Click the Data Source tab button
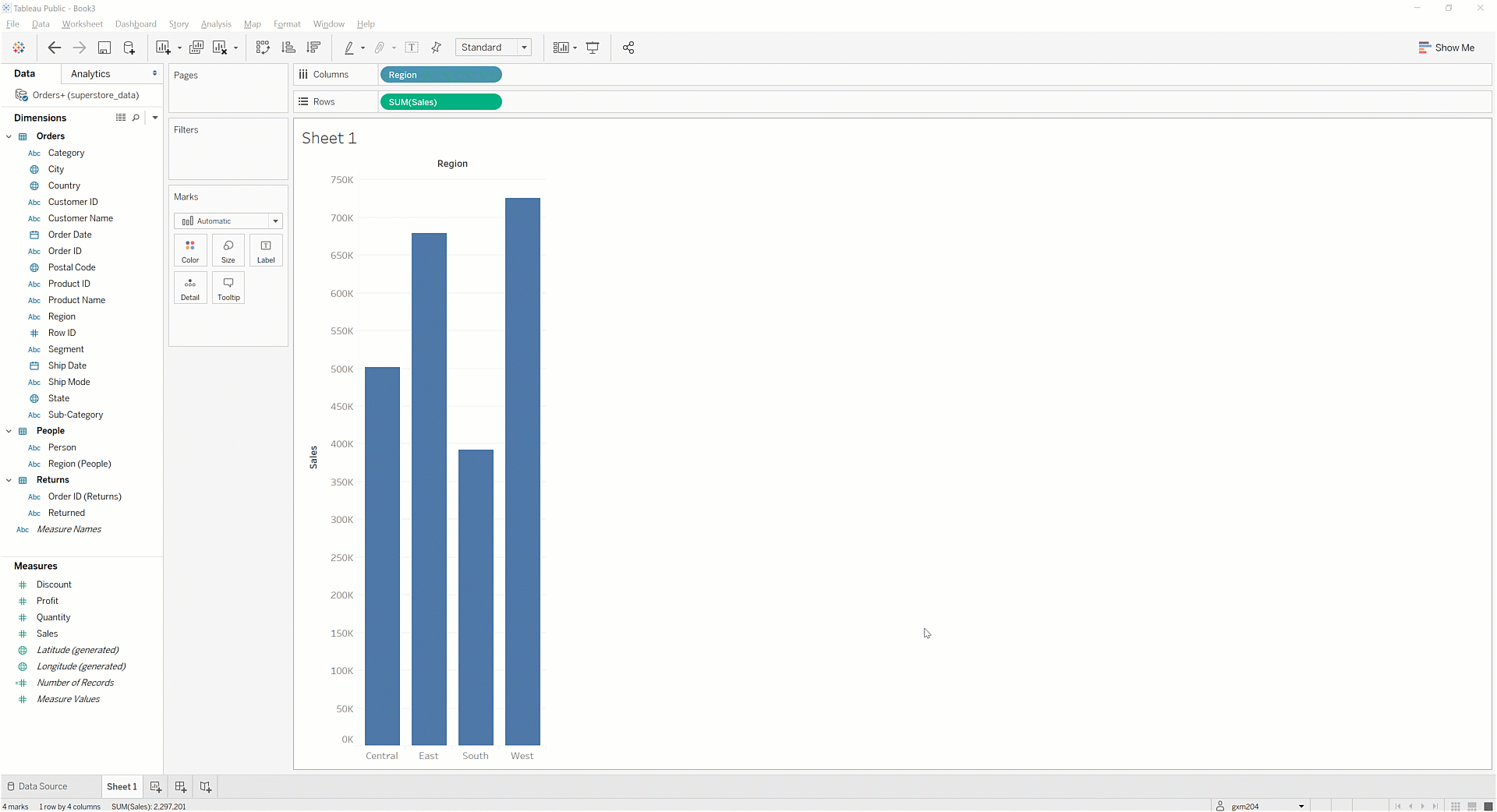 pyautogui.click(x=37, y=786)
